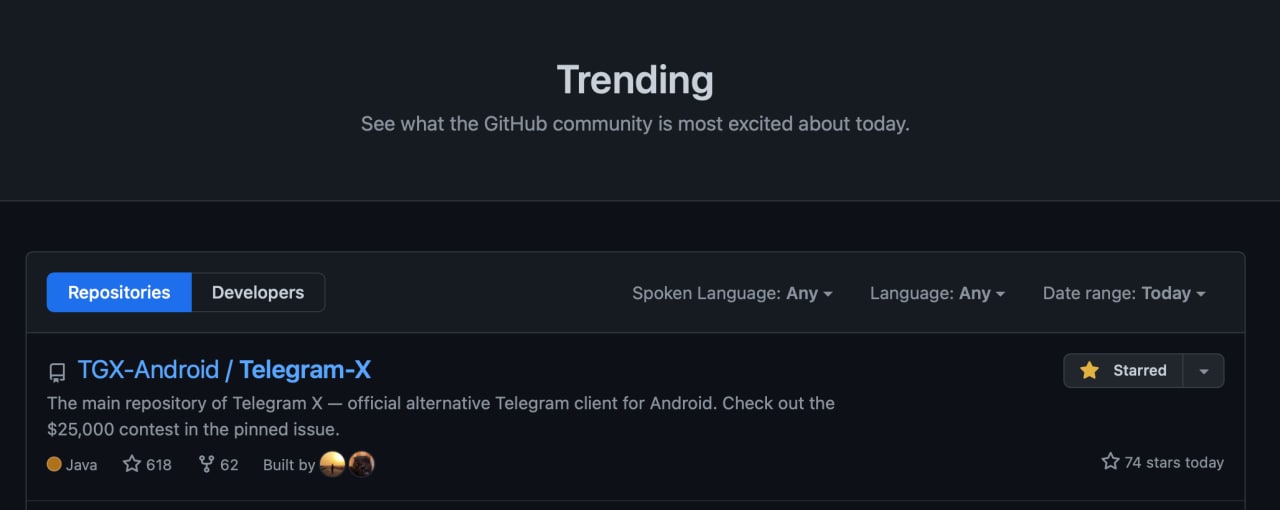Click the Trending page heading
This screenshot has height=510, width=1280.
point(635,80)
